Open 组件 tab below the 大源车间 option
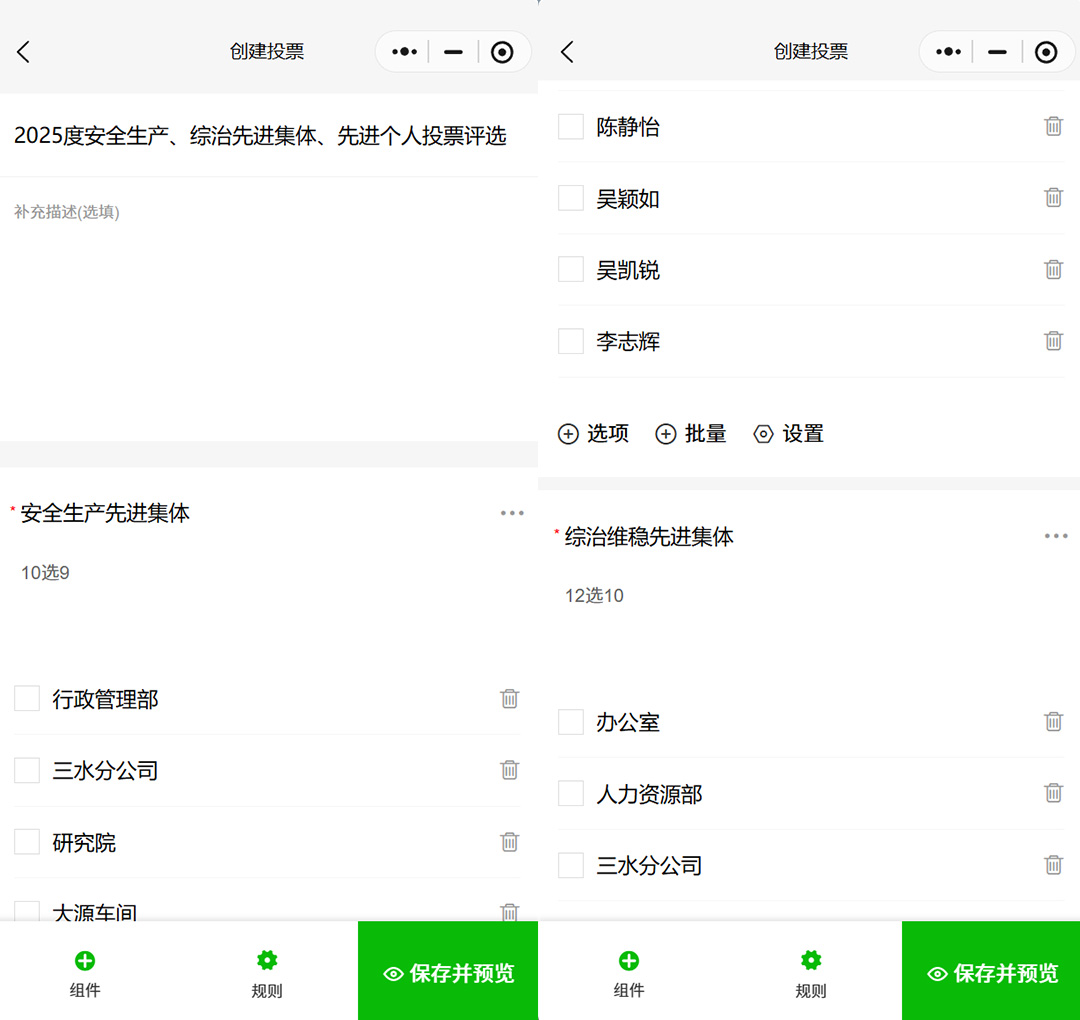This screenshot has width=1080, height=1020. (85, 973)
